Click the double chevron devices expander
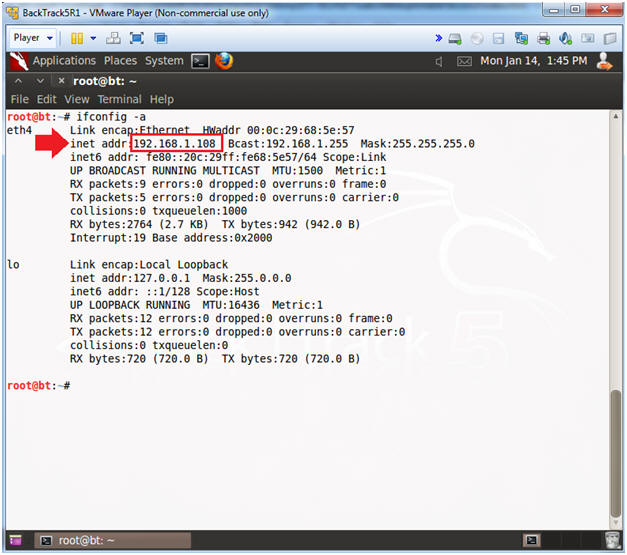 [439, 38]
